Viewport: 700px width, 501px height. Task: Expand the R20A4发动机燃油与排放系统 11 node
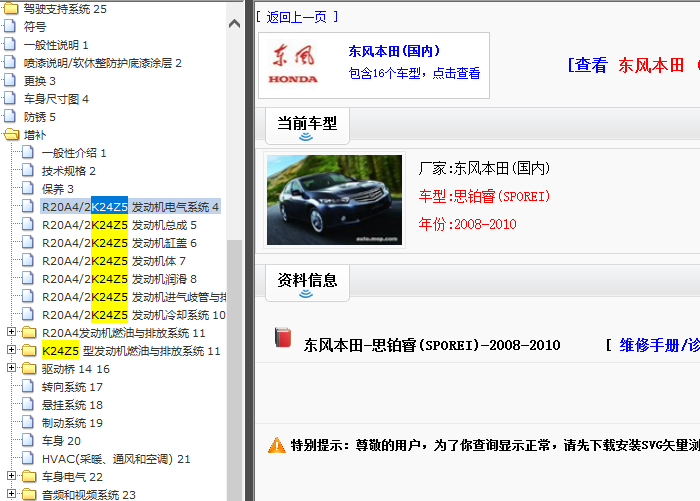click(x=12, y=332)
